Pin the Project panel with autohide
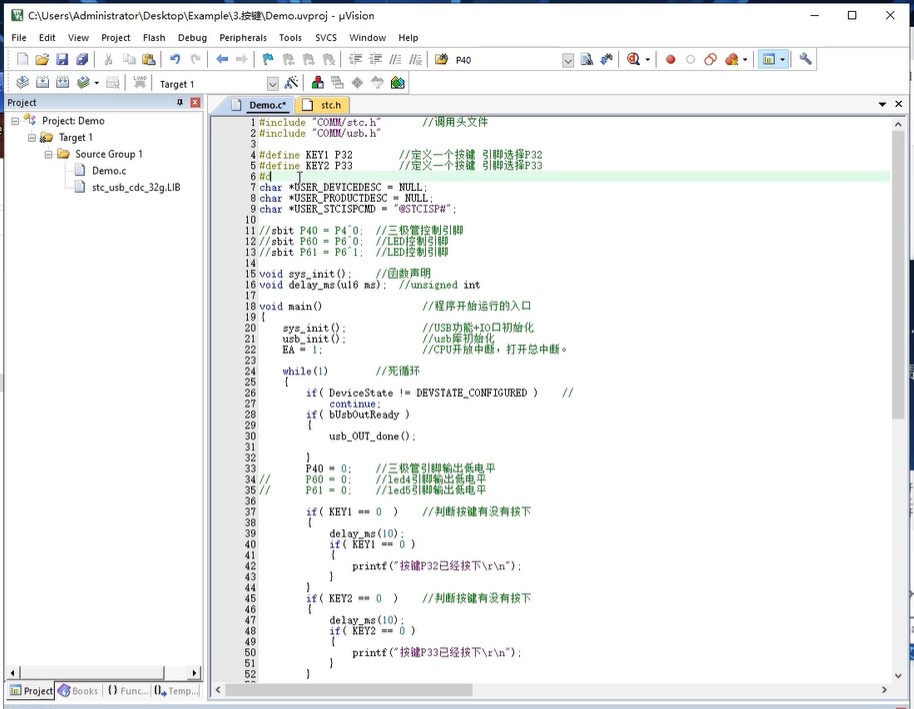Viewport: 914px width, 709px height. click(180, 103)
